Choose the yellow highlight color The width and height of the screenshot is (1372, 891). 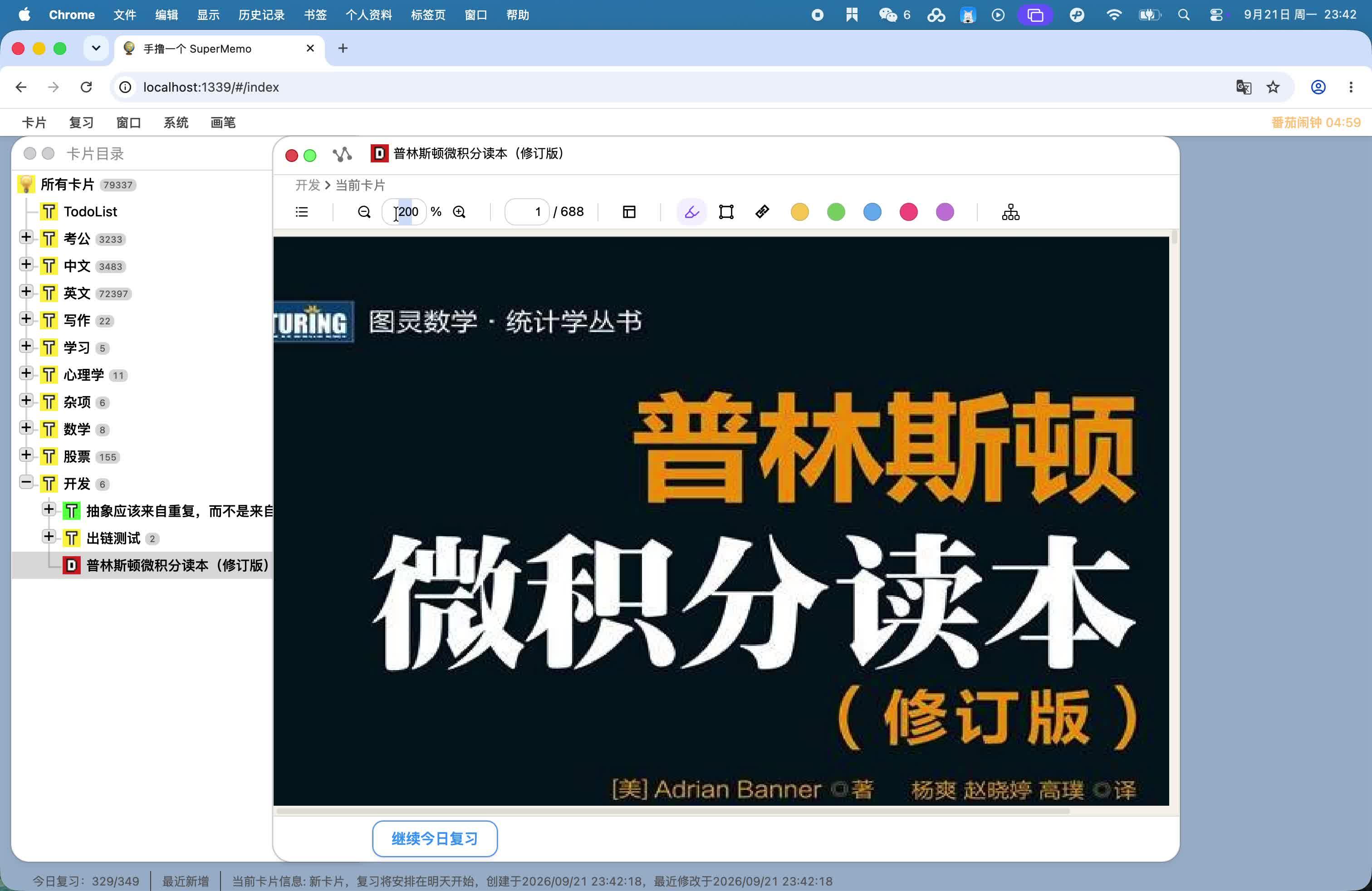click(x=799, y=212)
